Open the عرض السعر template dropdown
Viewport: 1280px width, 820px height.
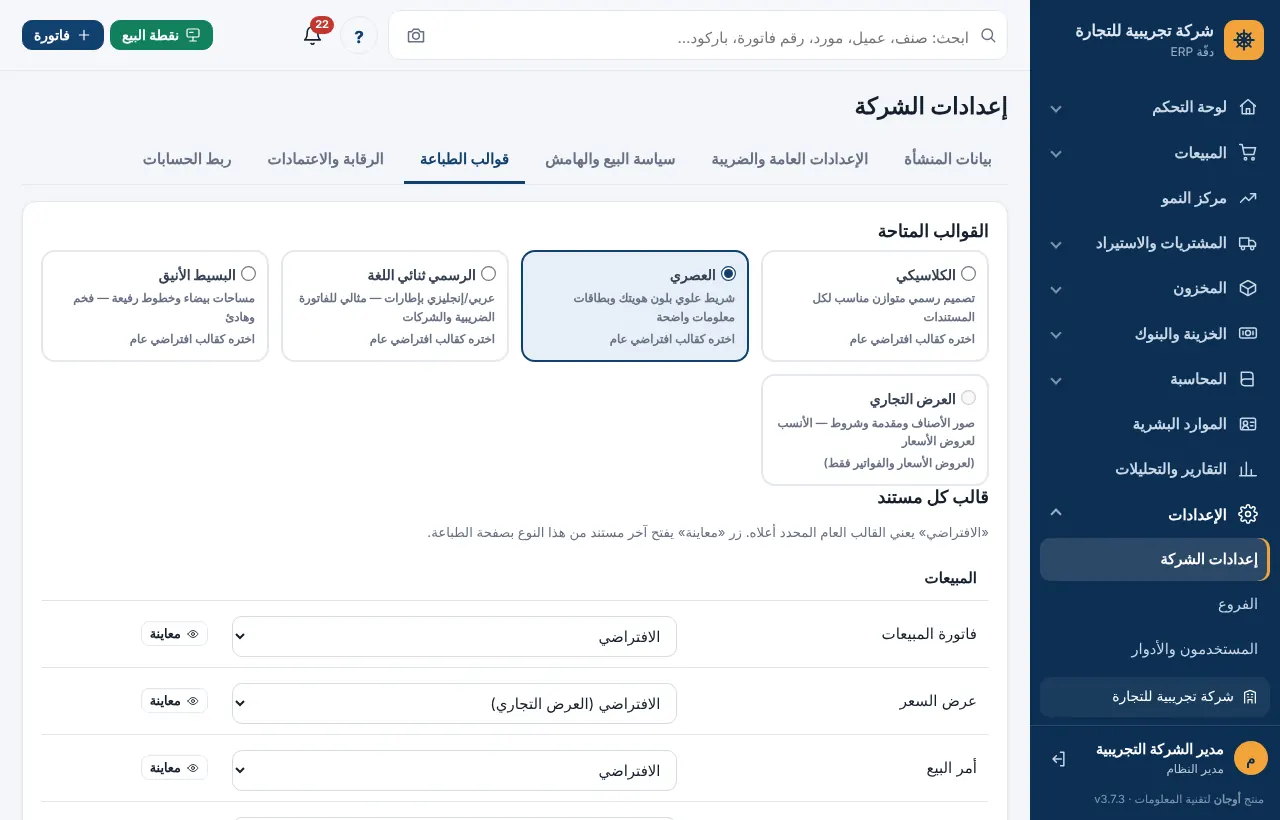tap(454, 704)
